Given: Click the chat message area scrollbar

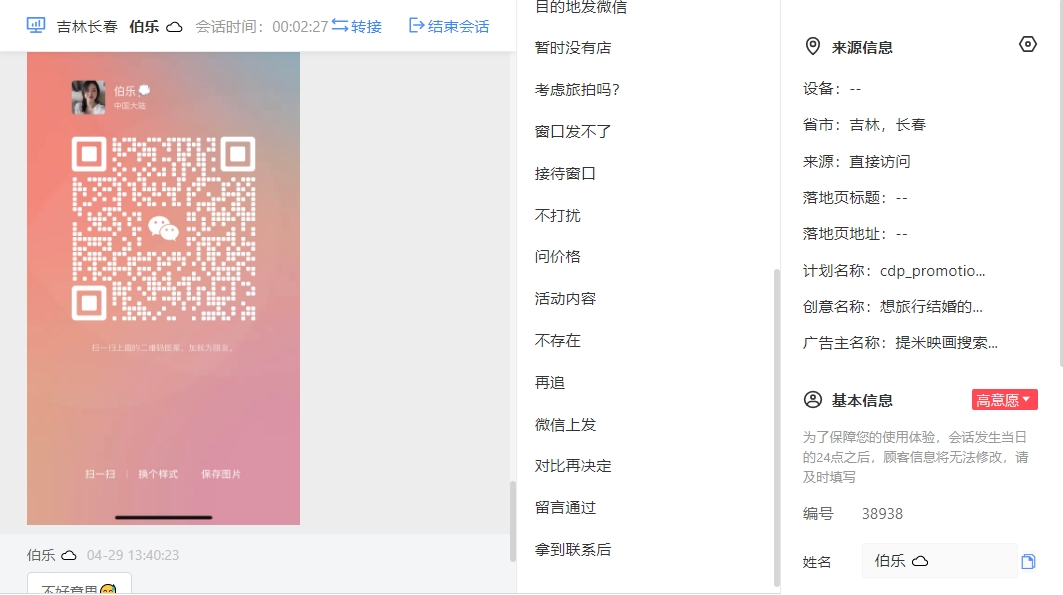Looking at the screenshot, I should (x=513, y=521).
